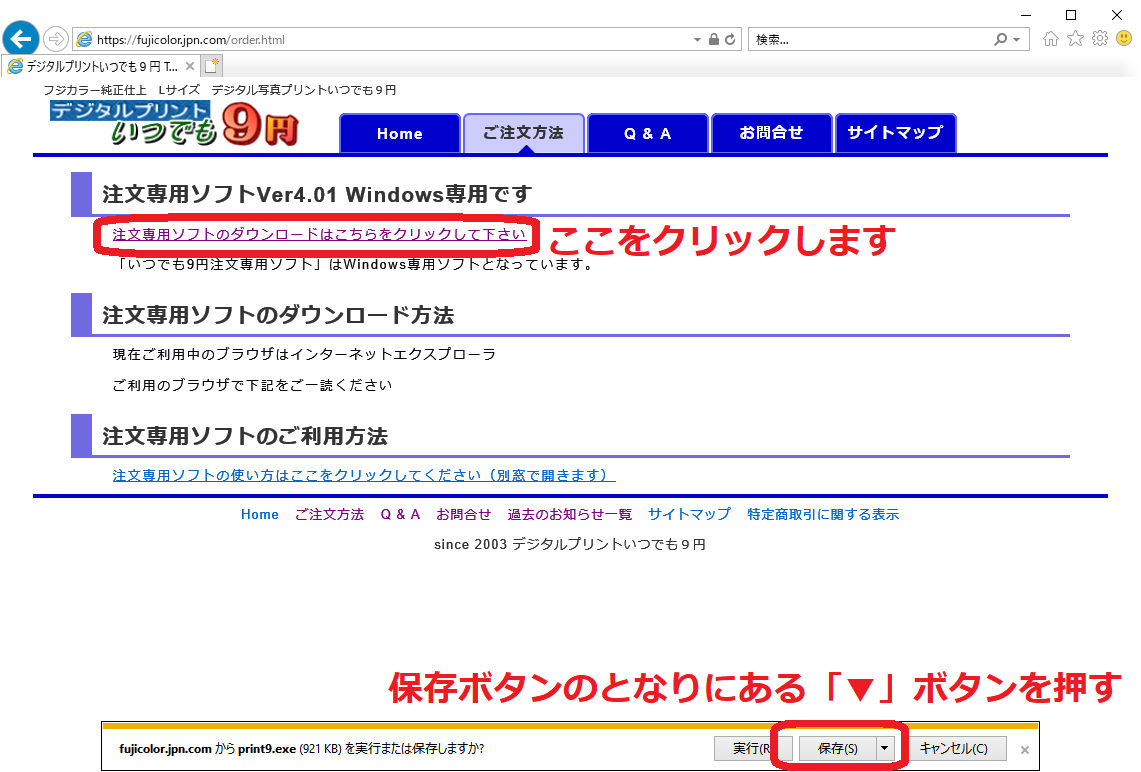Expand the address bar URL dropdown arrow
This screenshot has height=772, width=1141.
698,40
